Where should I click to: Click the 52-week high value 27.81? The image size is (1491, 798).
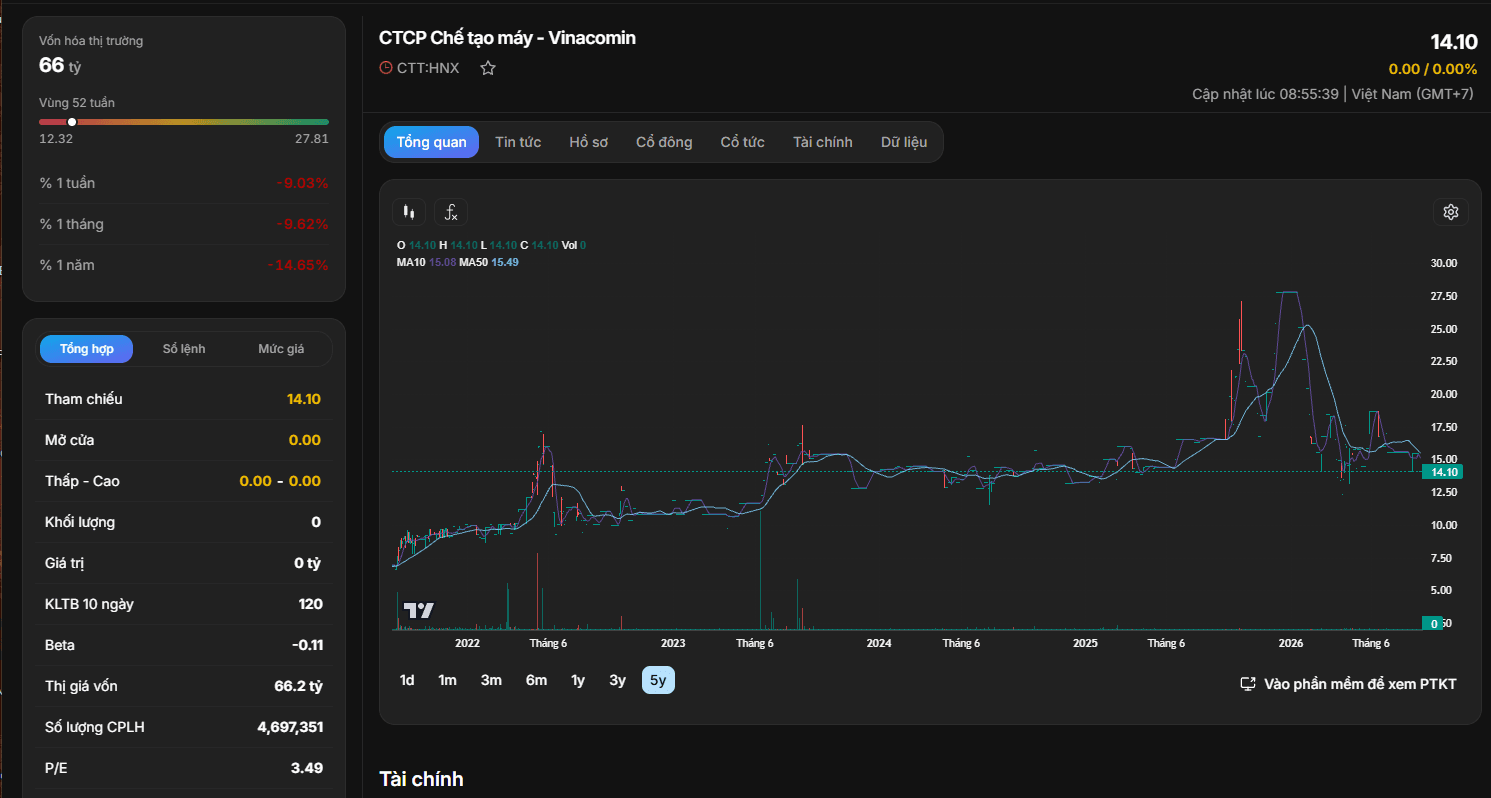(x=312, y=139)
